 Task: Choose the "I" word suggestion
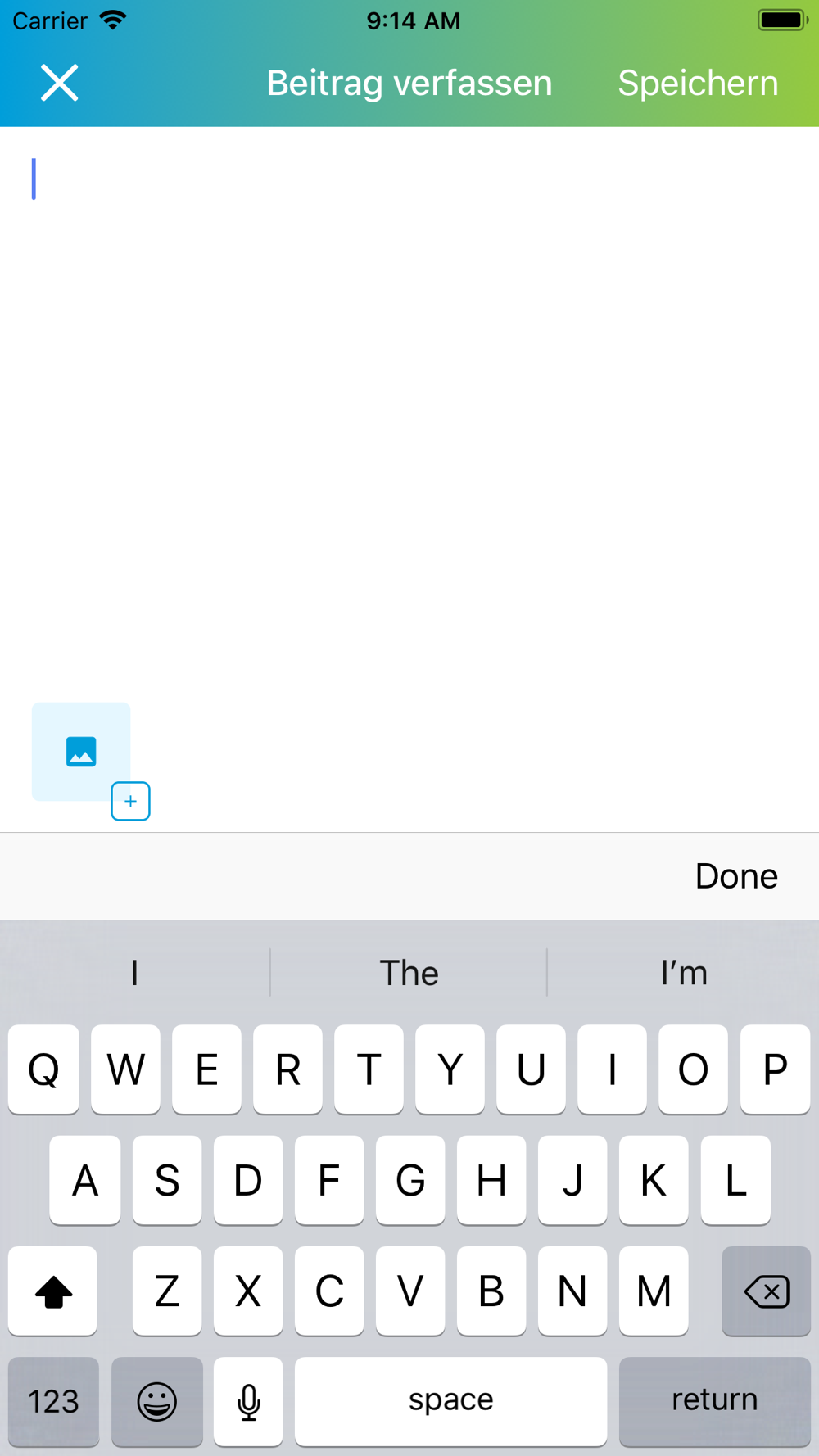click(x=134, y=973)
